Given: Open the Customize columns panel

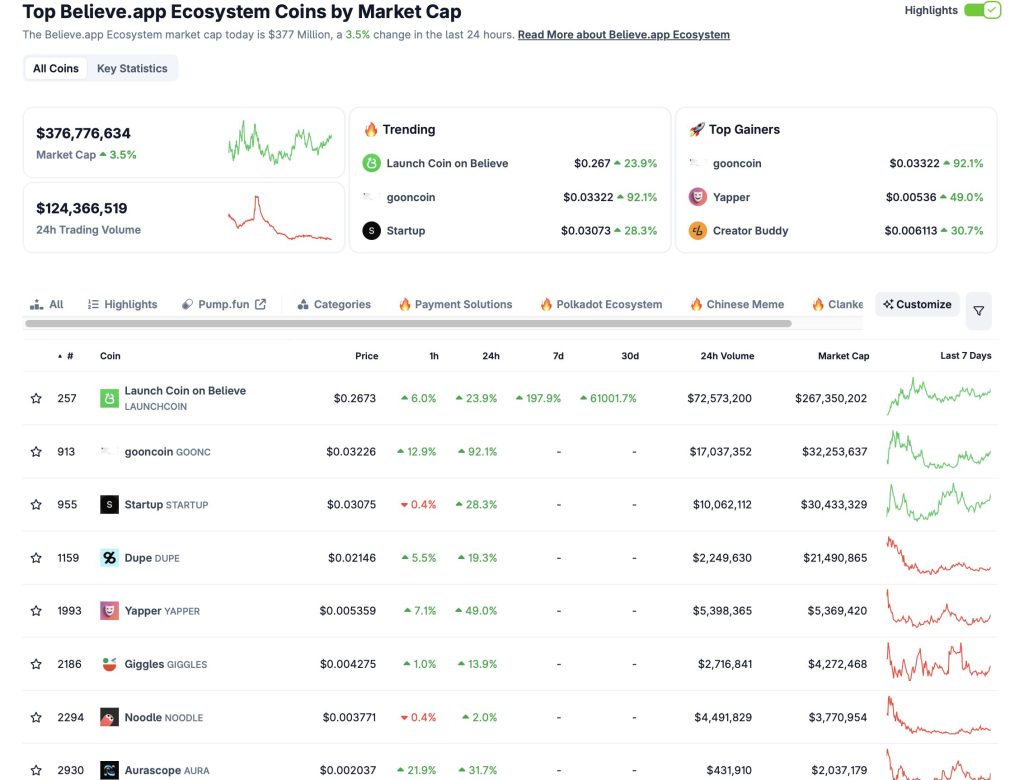Looking at the screenshot, I should coord(916,304).
